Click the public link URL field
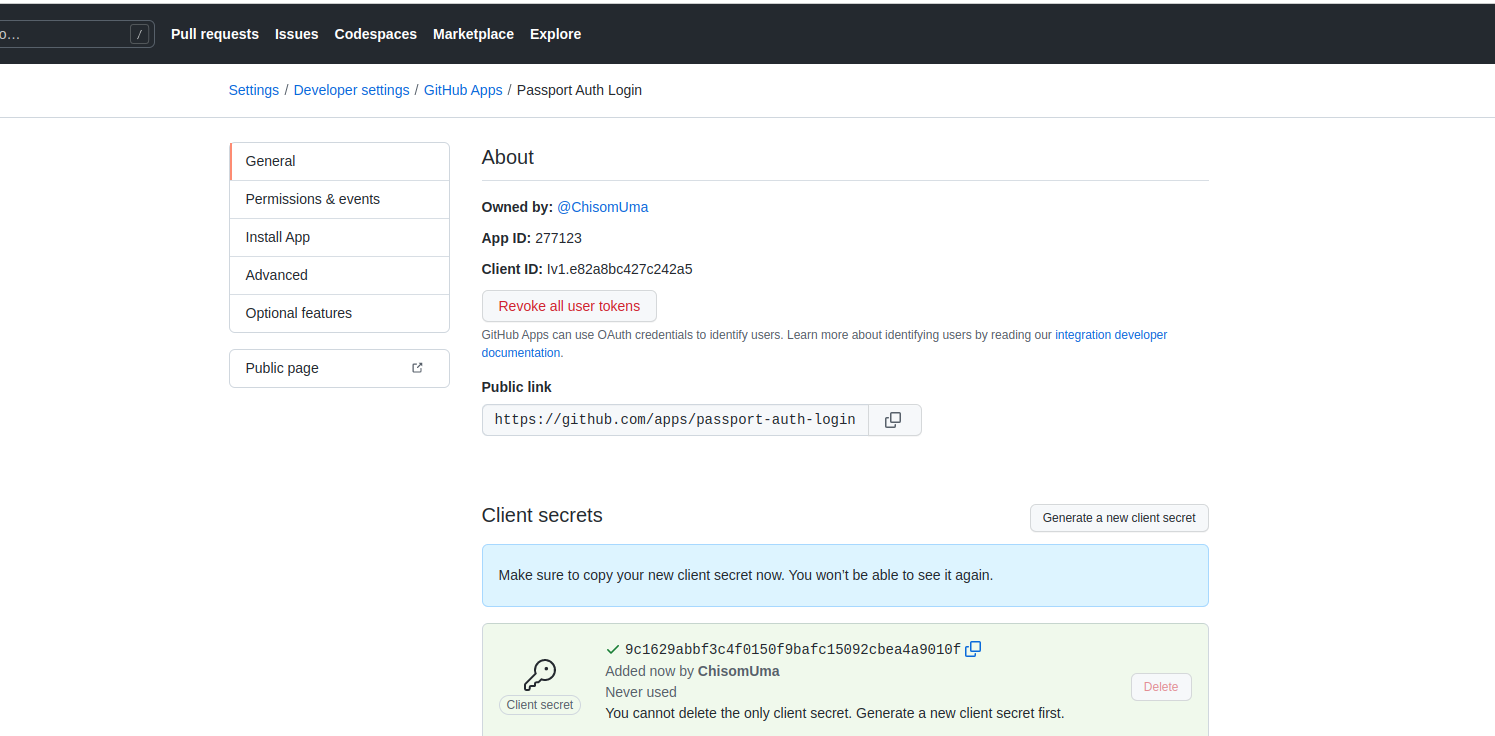Screen dimensions: 1495x736 tap(675, 420)
